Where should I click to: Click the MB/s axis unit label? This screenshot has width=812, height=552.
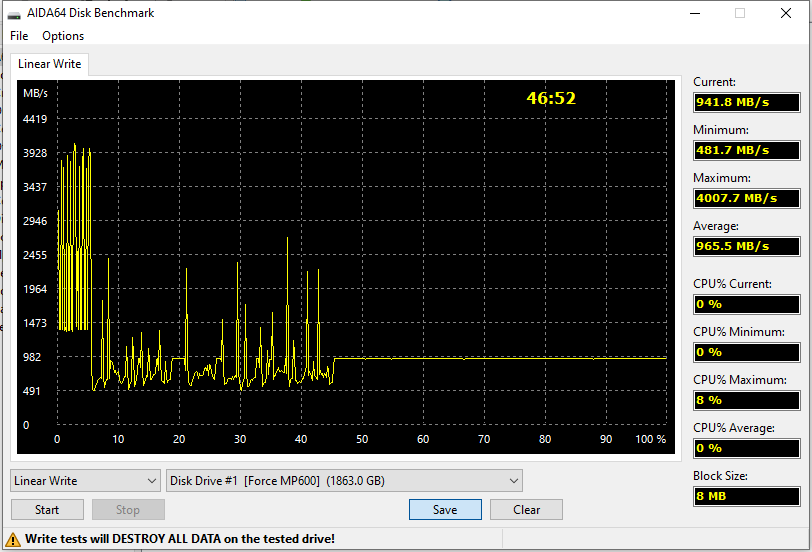(35, 93)
